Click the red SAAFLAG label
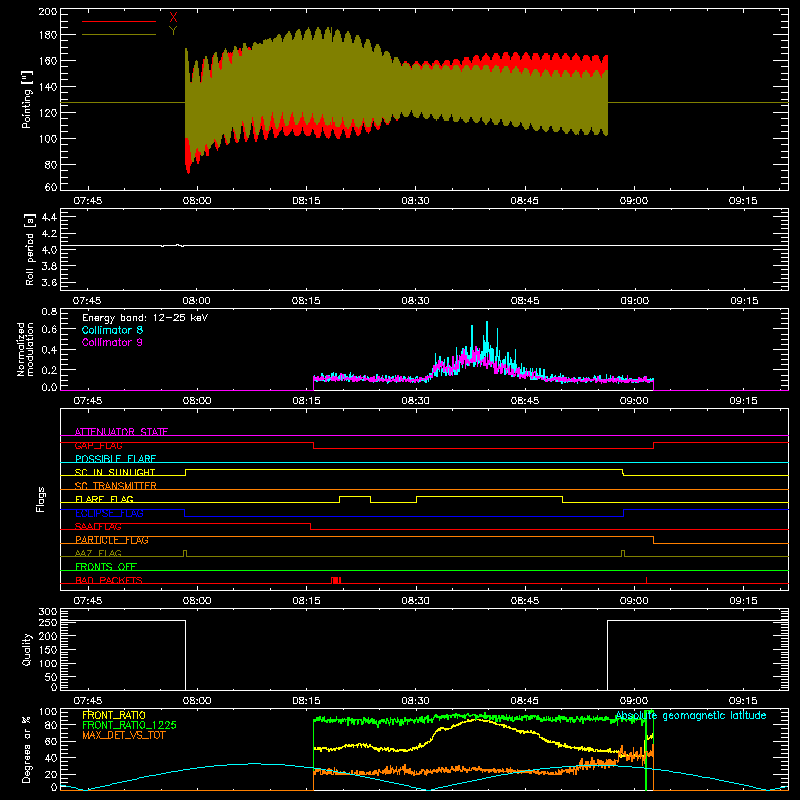Image resolution: width=800 pixels, height=800 pixels. (x=98, y=527)
